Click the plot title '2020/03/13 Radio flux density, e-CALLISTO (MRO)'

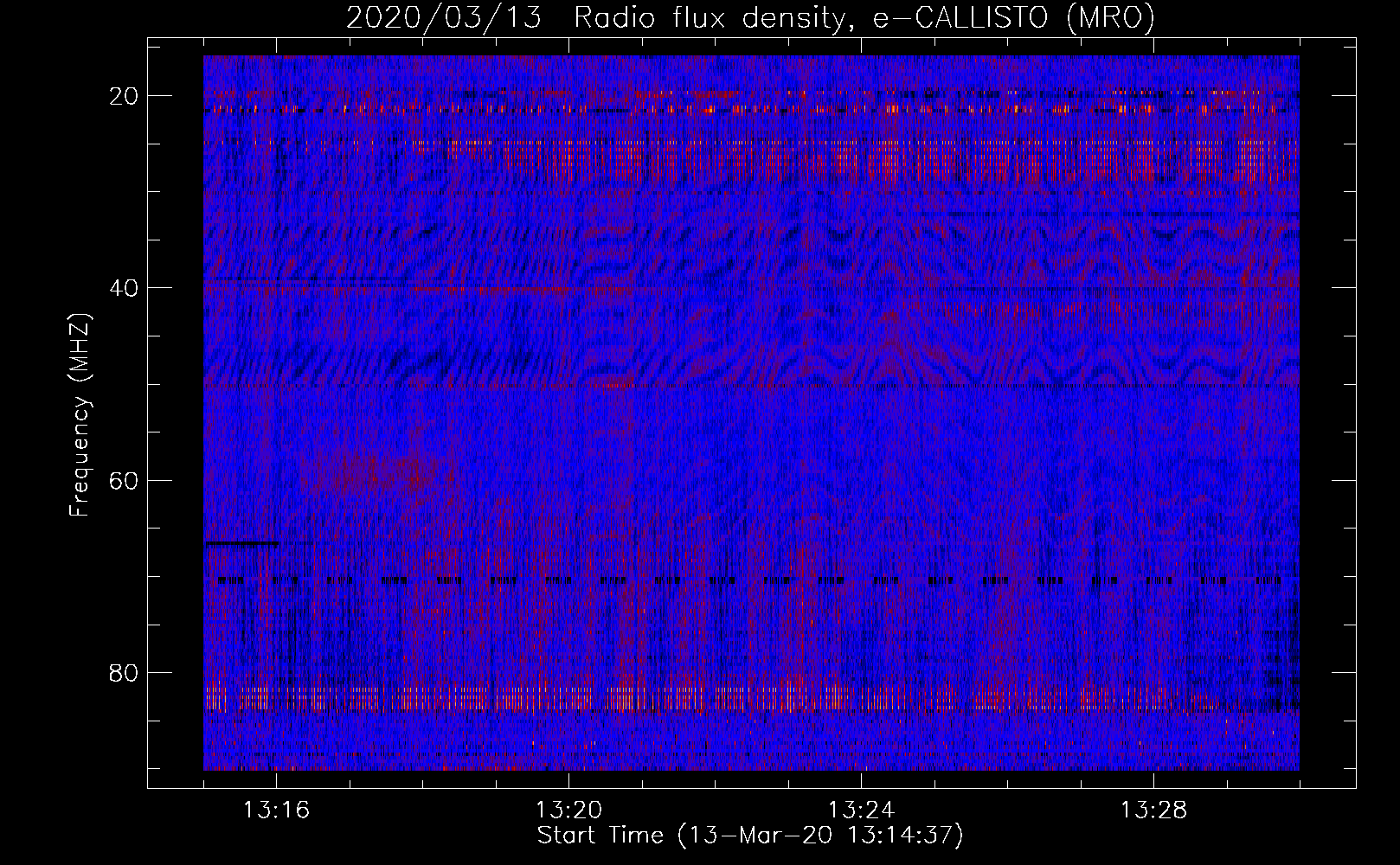(x=750, y=18)
